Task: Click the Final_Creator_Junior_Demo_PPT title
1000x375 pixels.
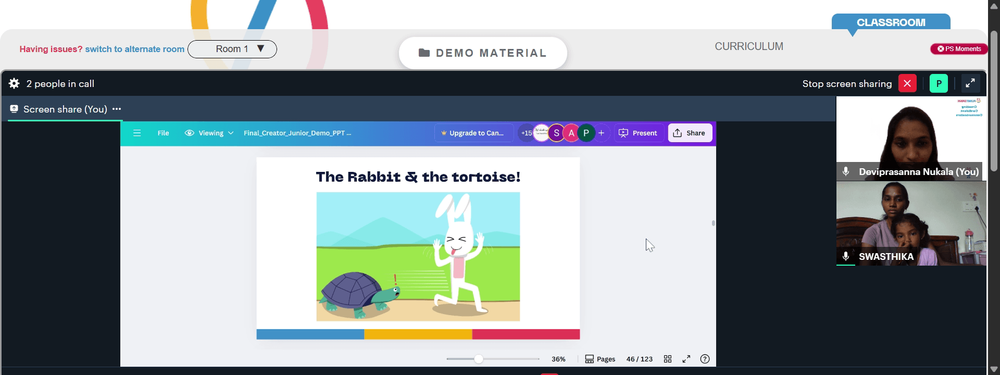Action: point(297,133)
